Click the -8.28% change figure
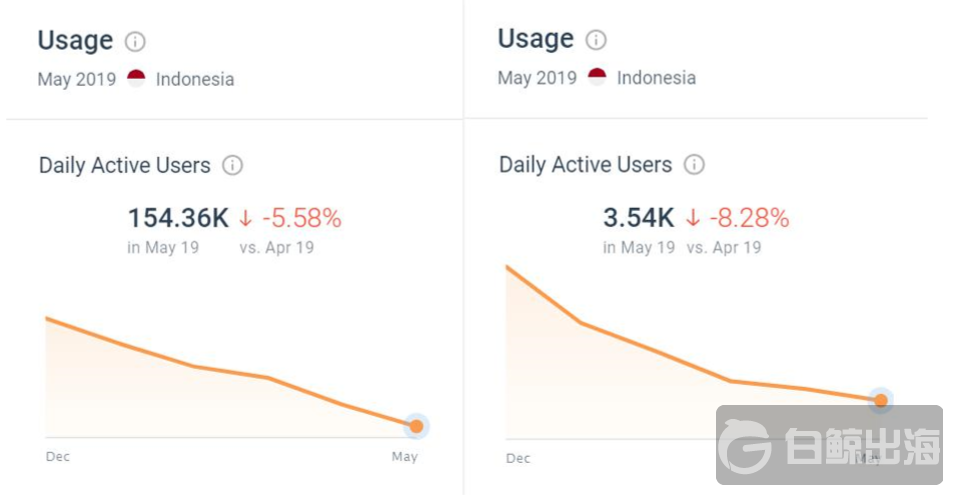The image size is (953, 495). click(749, 217)
